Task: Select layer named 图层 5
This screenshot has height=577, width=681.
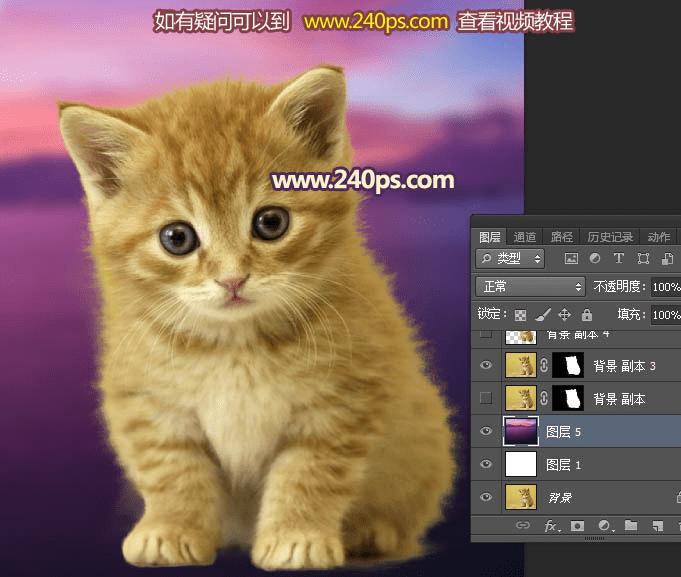Action: click(x=563, y=432)
